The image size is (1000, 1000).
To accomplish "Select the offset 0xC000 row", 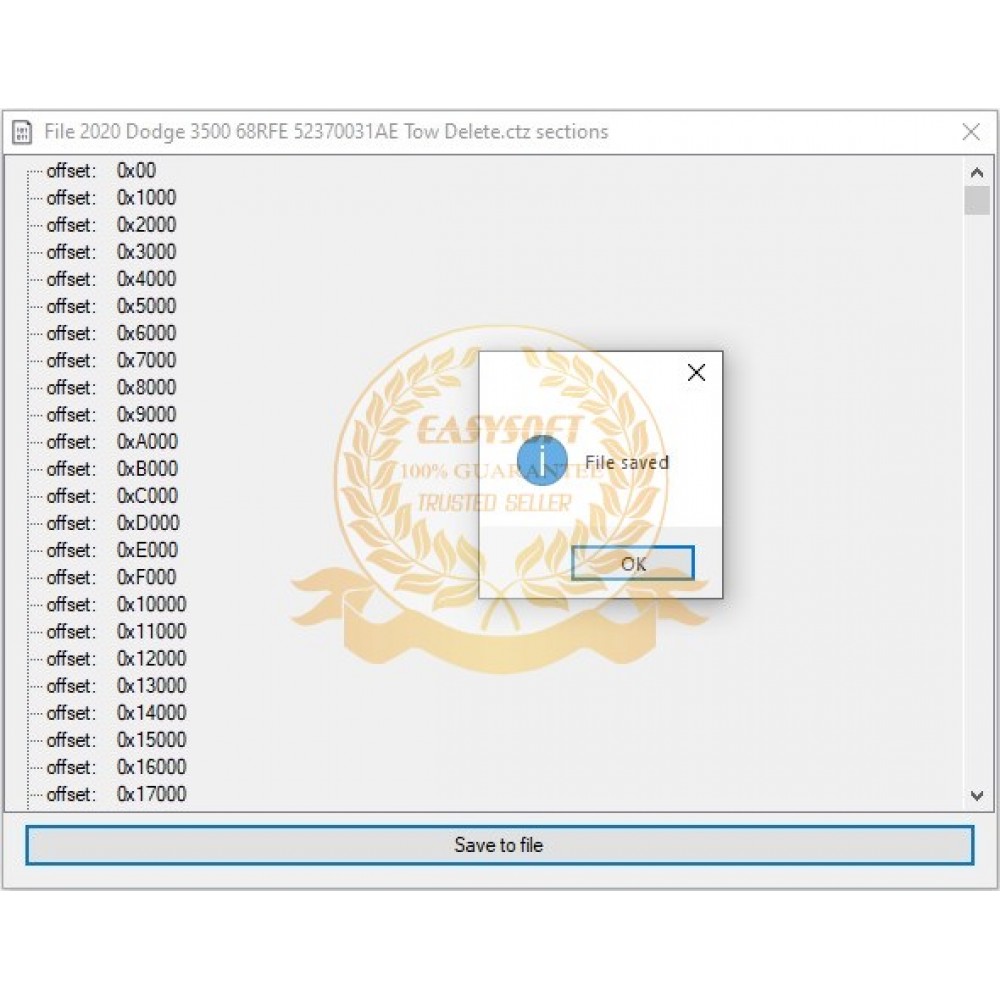I will [112, 496].
